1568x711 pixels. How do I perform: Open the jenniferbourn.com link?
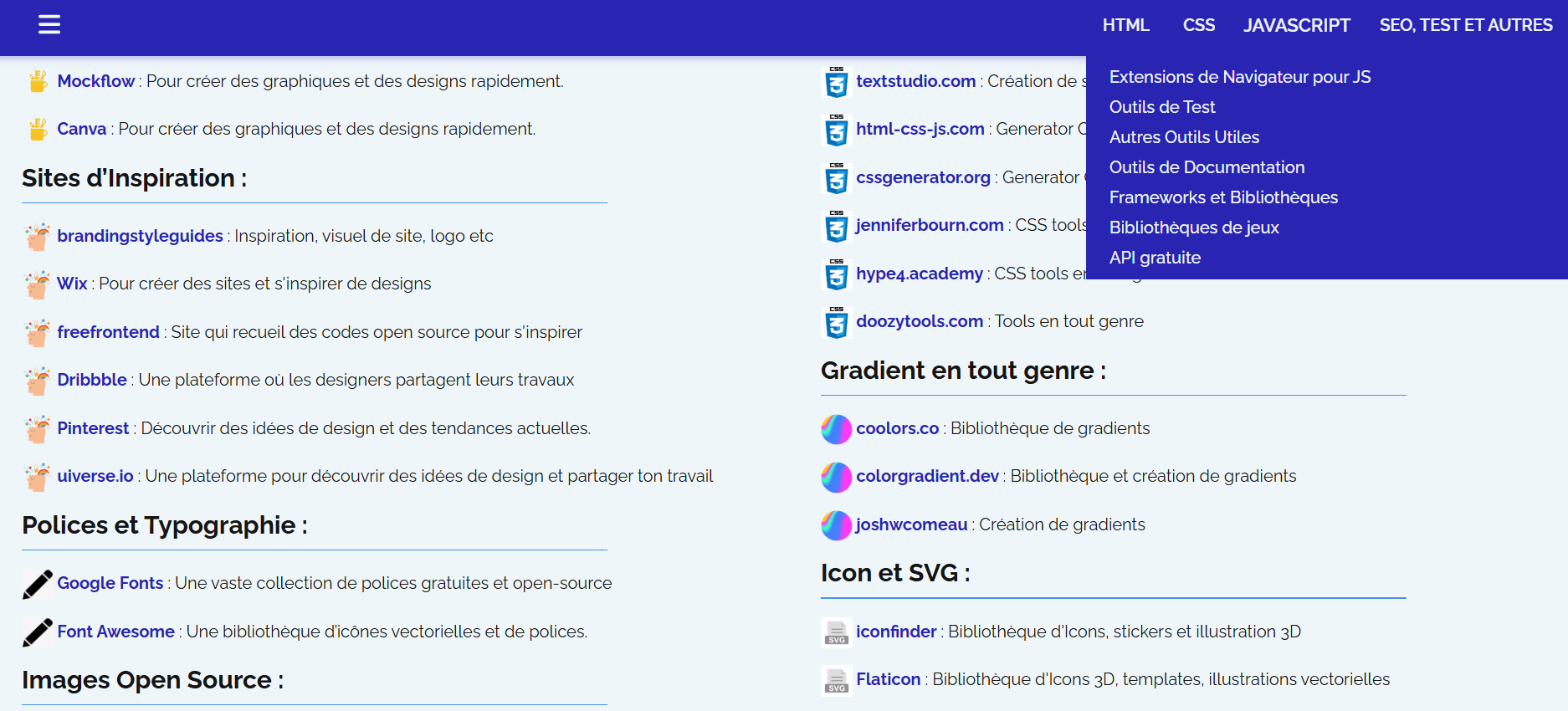[x=930, y=225]
